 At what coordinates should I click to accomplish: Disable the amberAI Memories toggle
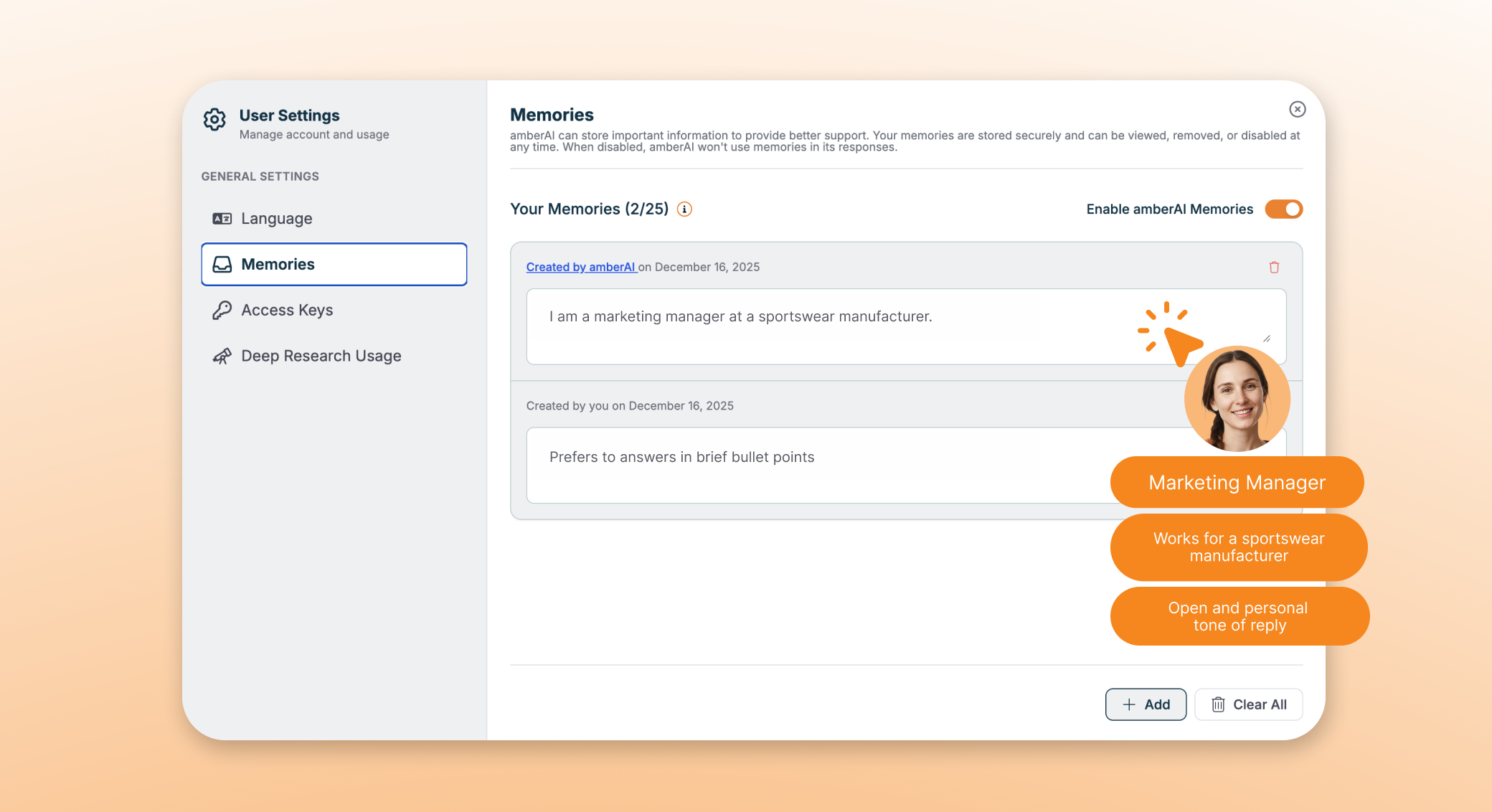pyautogui.click(x=1283, y=209)
